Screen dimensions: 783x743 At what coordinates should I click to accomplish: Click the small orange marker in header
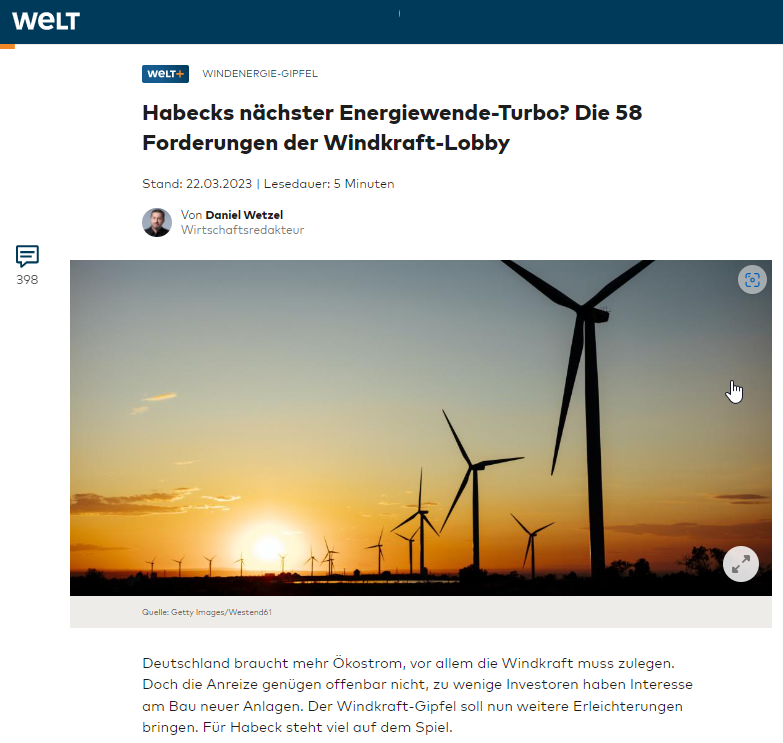pyautogui.click(x=399, y=13)
